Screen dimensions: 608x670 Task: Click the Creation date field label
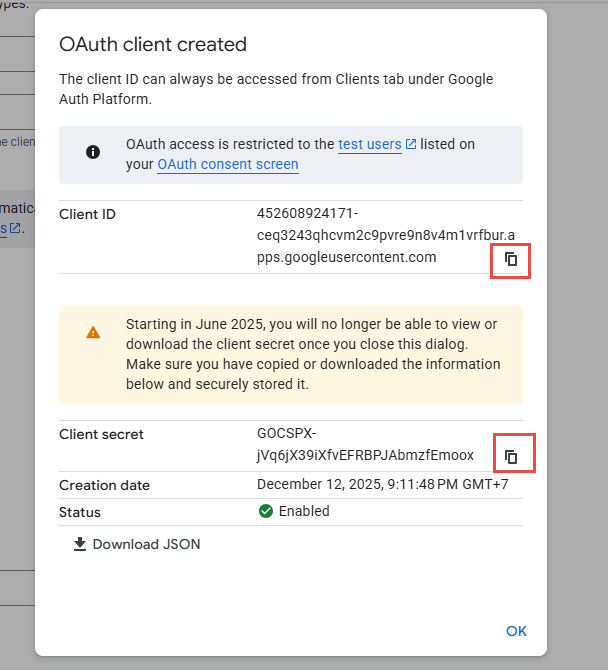click(104, 486)
